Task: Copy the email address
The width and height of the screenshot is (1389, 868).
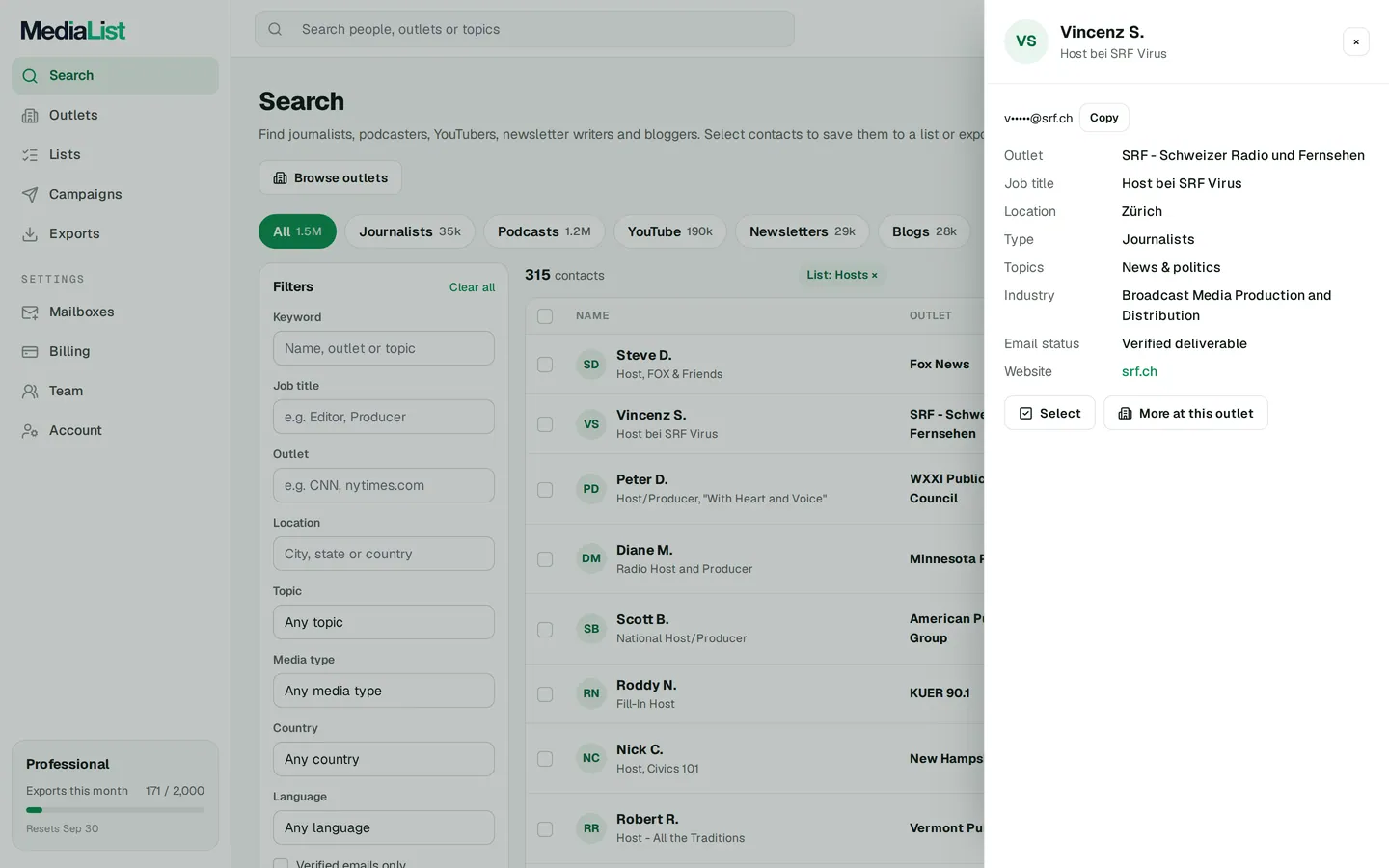Action: coord(1104,118)
